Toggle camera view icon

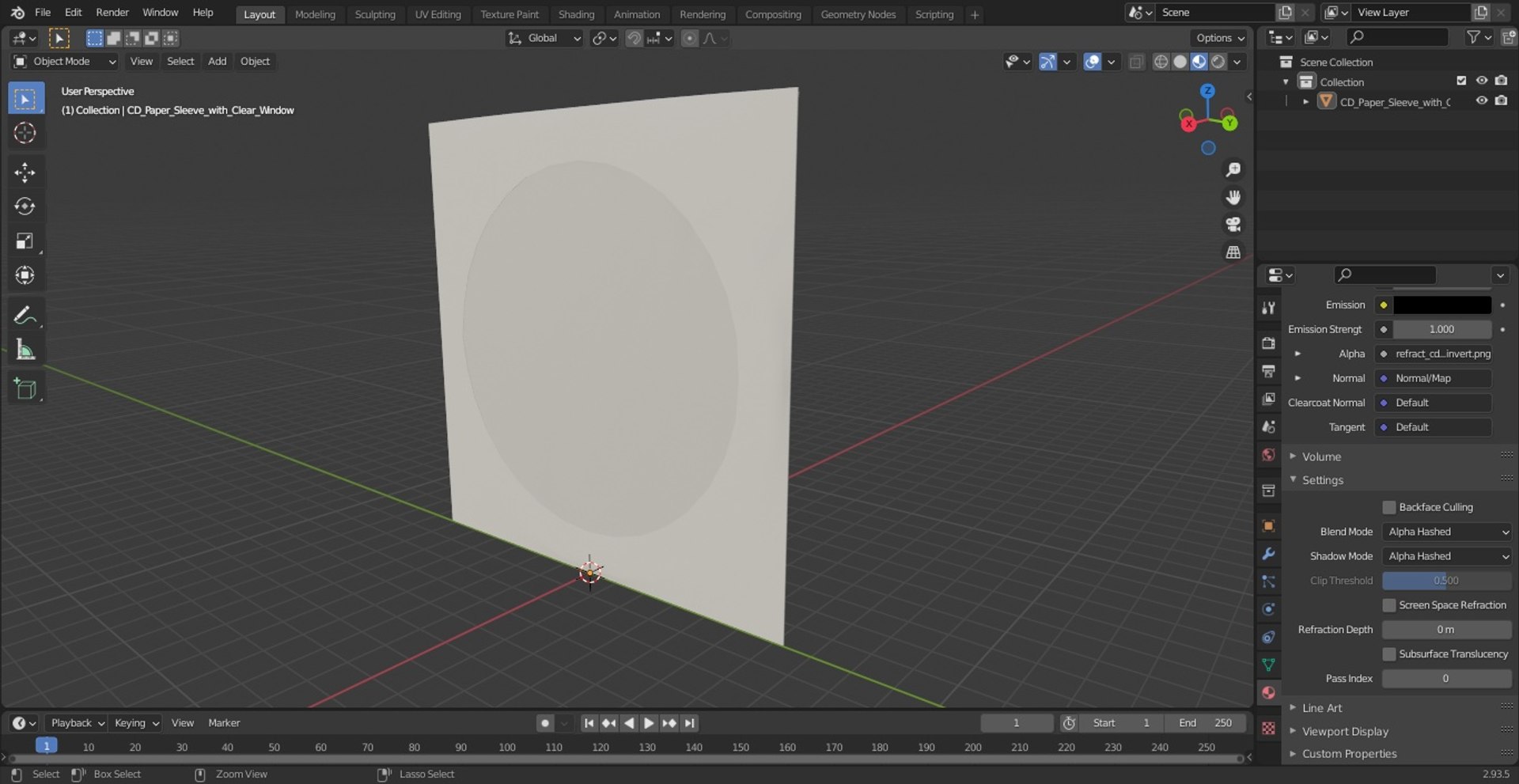pyautogui.click(x=1233, y=225)
